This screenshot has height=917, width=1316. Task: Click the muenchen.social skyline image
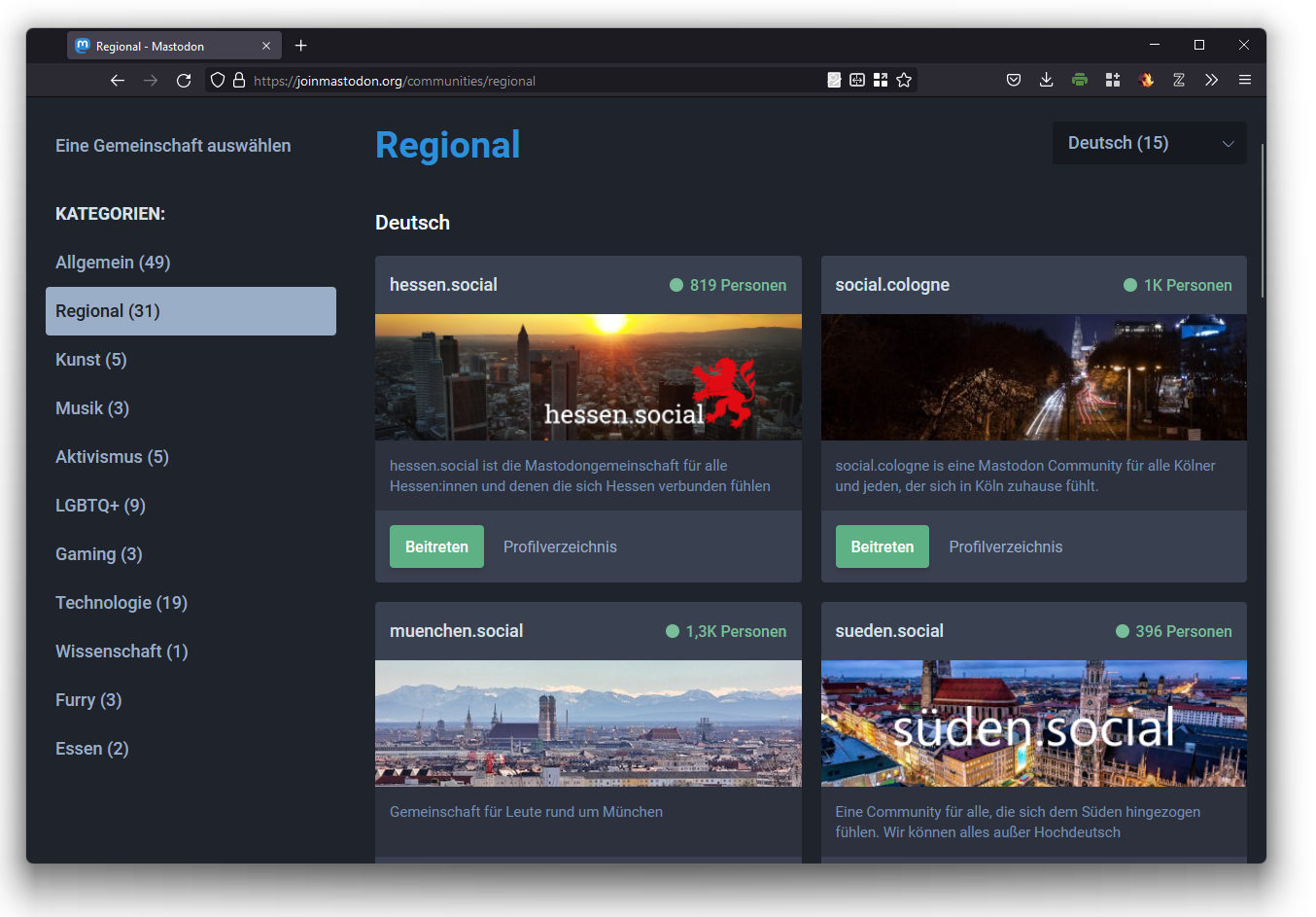coord(588,723)
